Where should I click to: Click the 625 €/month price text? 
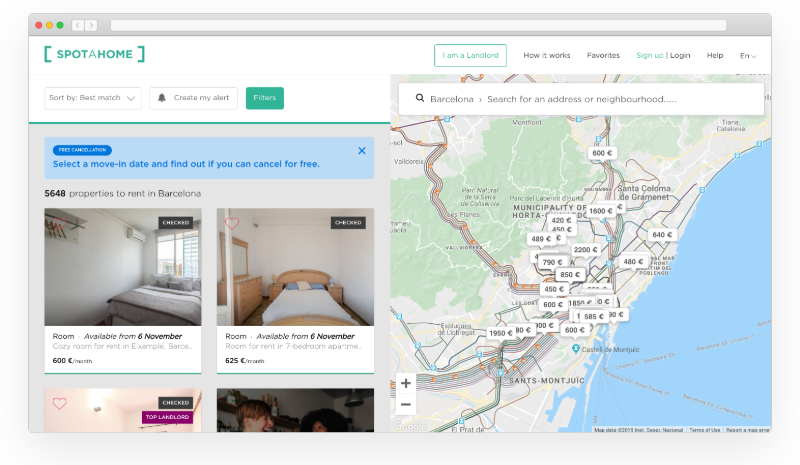(x=245, y=360)
